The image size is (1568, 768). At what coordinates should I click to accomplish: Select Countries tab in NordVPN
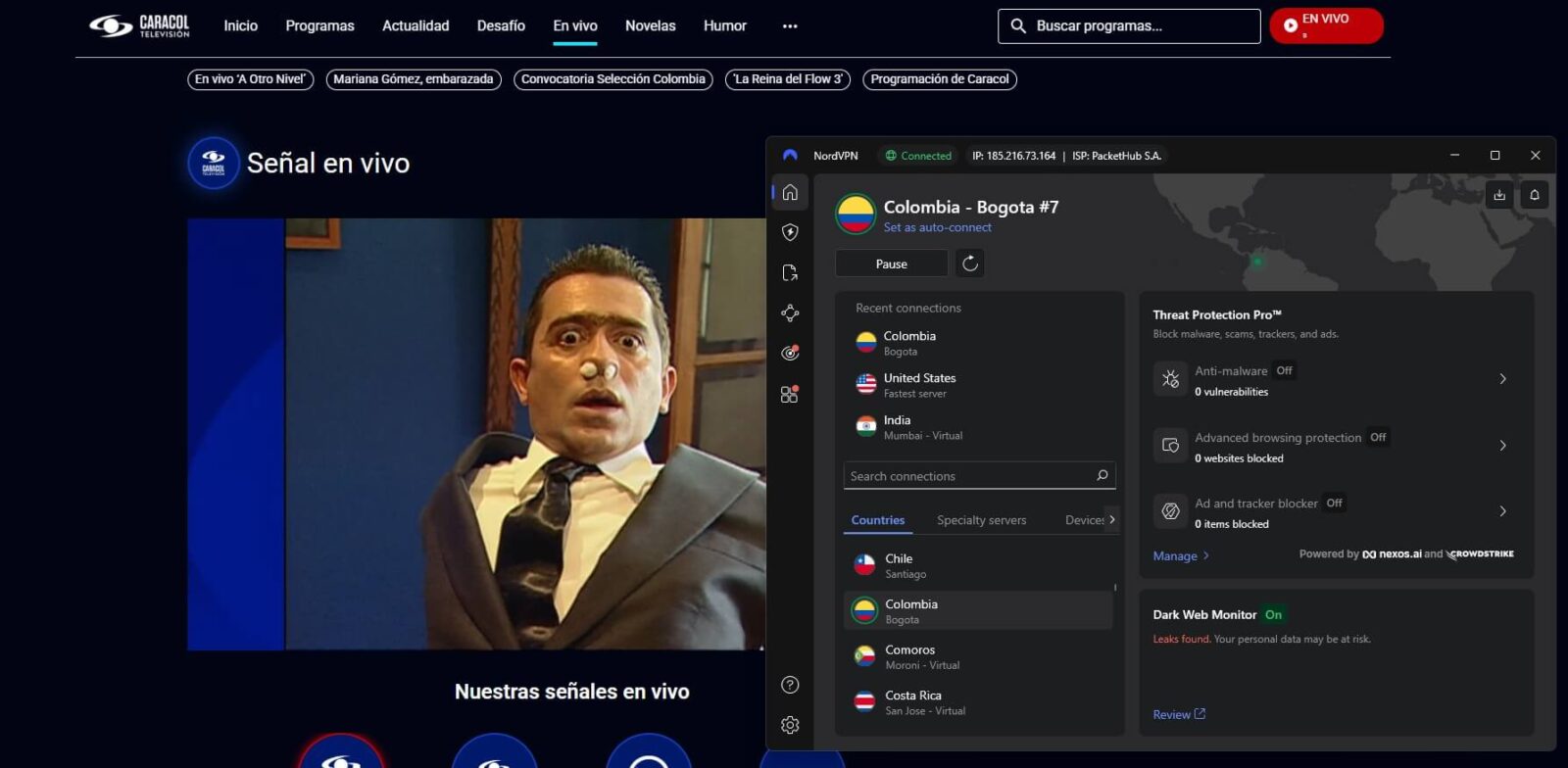click(878, 520)
